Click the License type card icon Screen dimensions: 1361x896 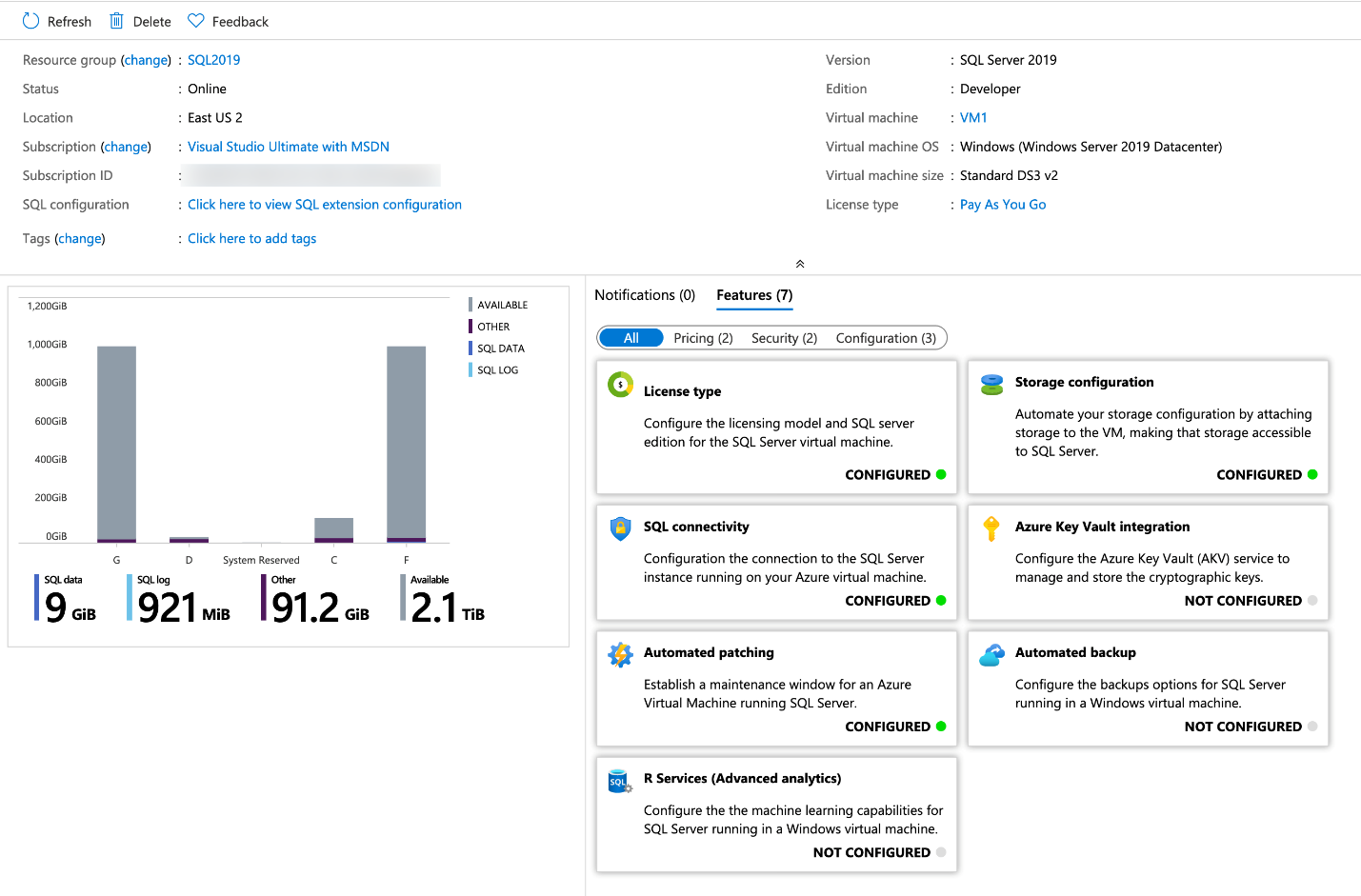point(620,385)
